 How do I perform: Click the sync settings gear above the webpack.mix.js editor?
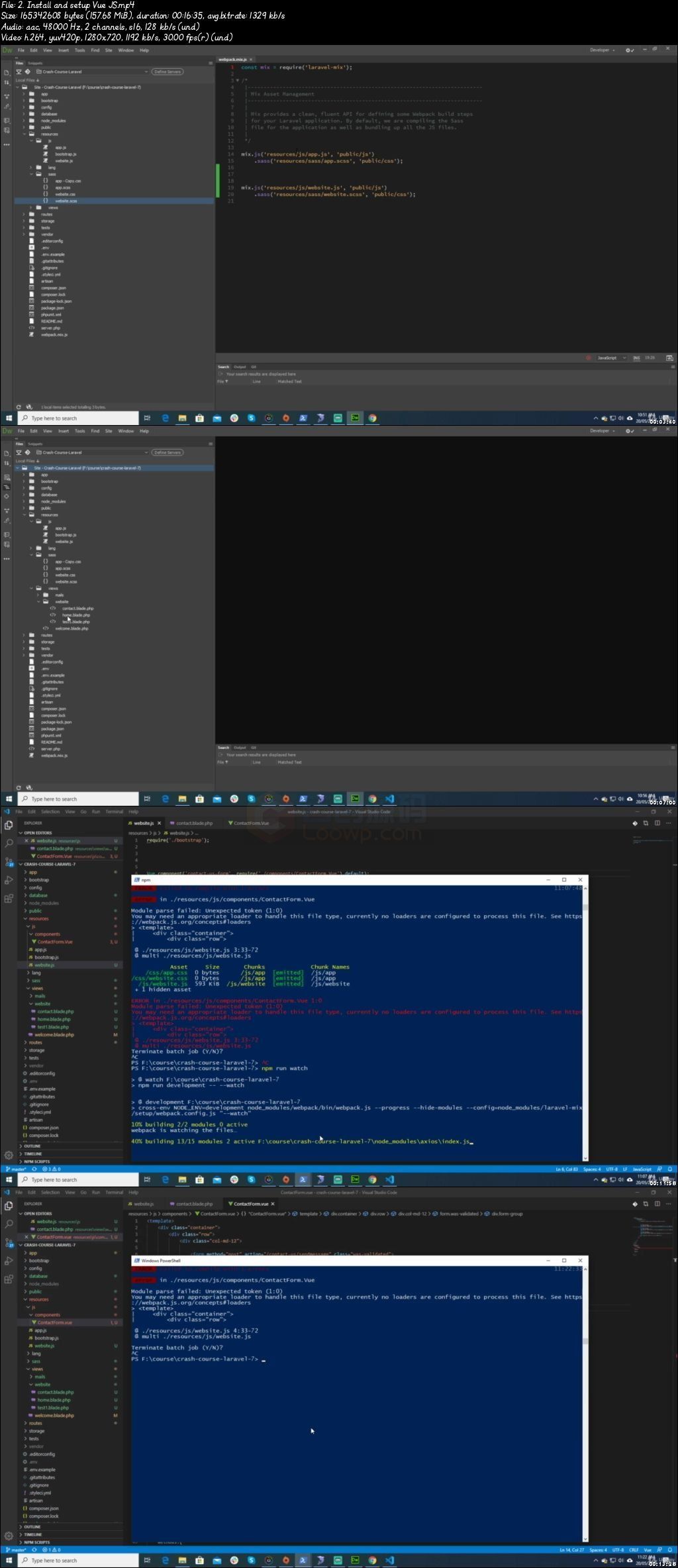point(630,50)
